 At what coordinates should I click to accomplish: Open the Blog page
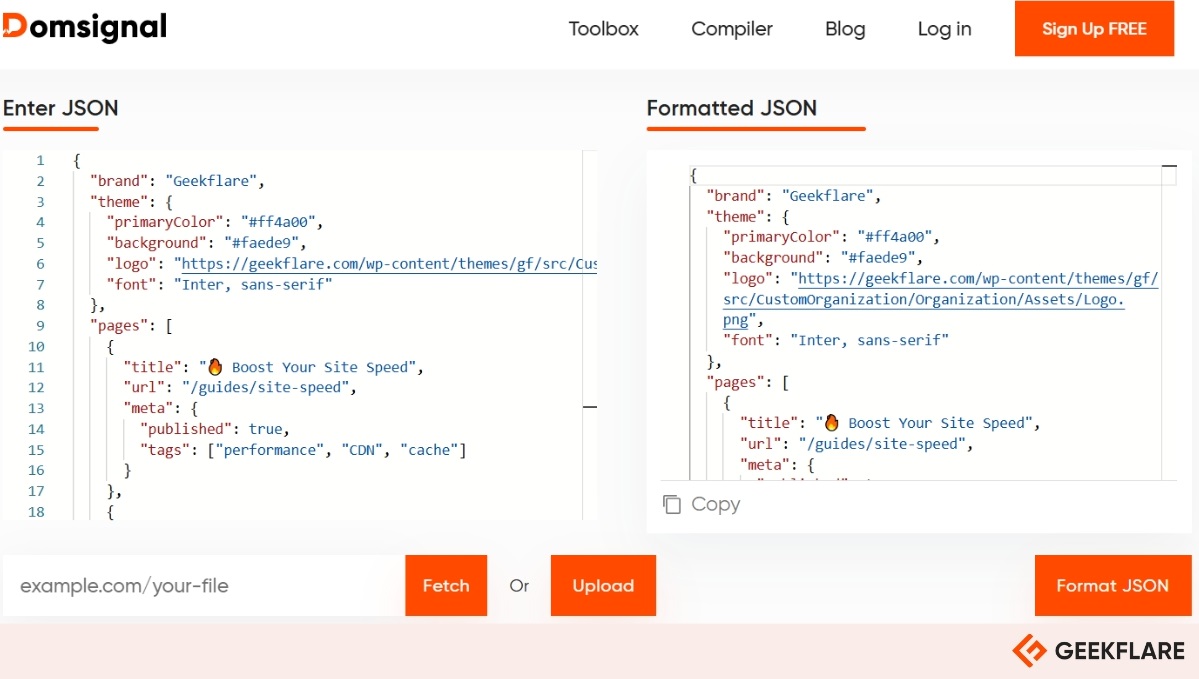pos(845,29)
